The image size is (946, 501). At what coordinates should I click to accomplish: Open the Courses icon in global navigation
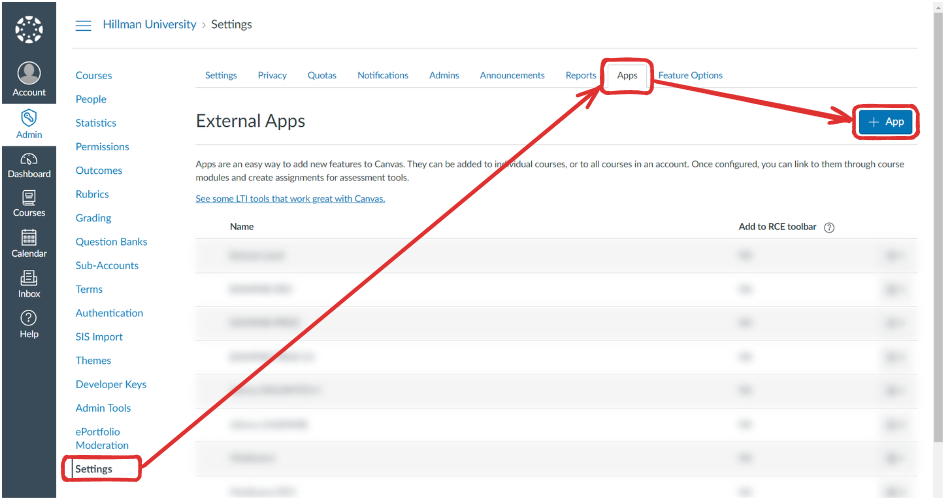[x=29, y=198]
